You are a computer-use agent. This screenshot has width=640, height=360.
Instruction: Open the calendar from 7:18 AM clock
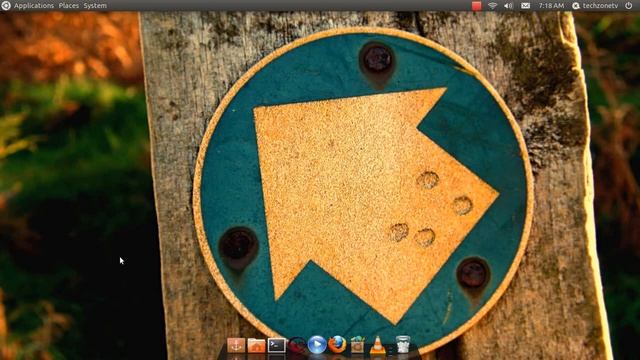point(551,6)
